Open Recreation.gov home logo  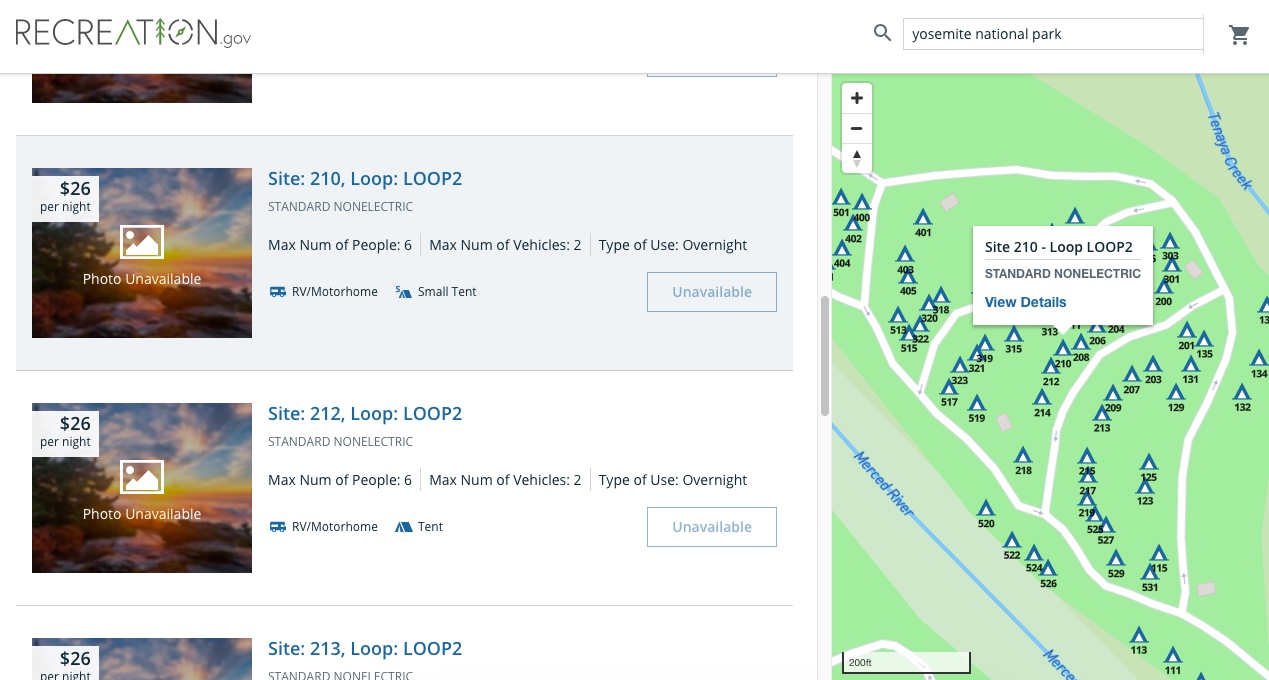click(x=133, y=34)
